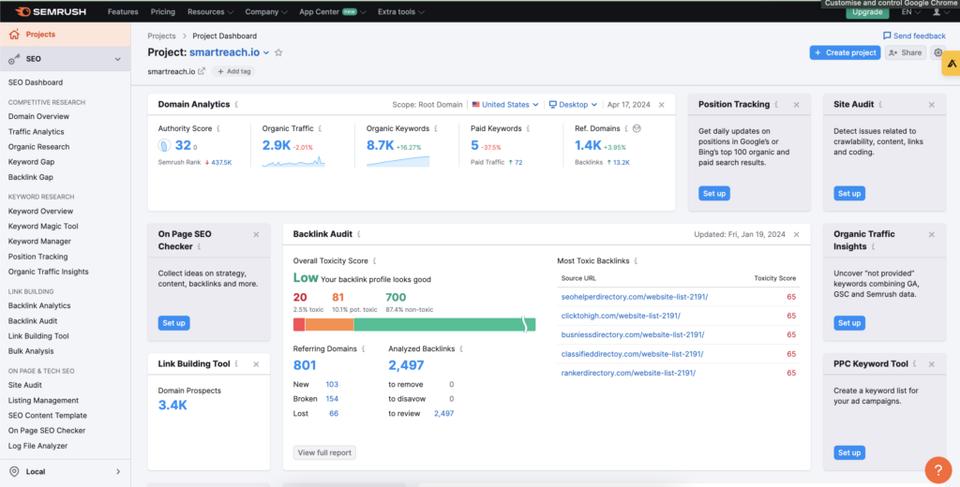Click the Projects breadcrumb link
Viewport: 960px width, 487px height.
tap(162, 36)
